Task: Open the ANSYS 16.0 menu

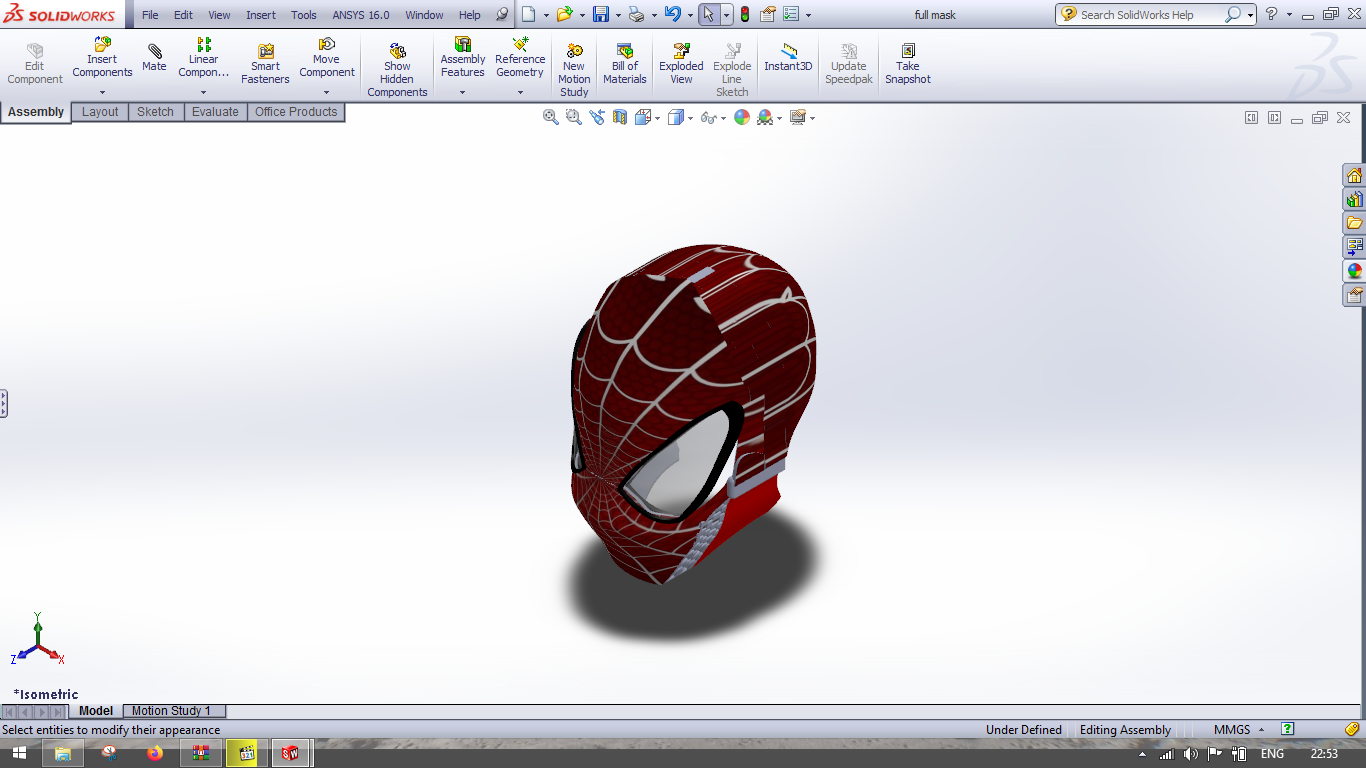Action: [x=361, y=15]
